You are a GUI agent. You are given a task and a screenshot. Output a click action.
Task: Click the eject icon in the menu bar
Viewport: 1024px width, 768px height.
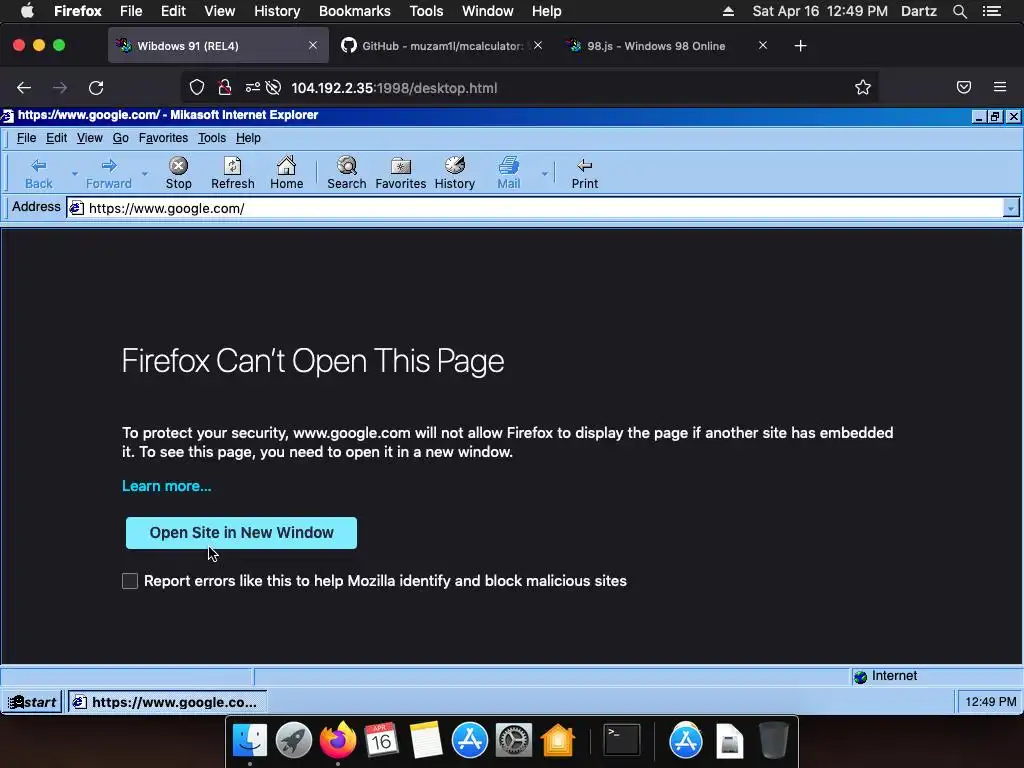pos(728,11)
